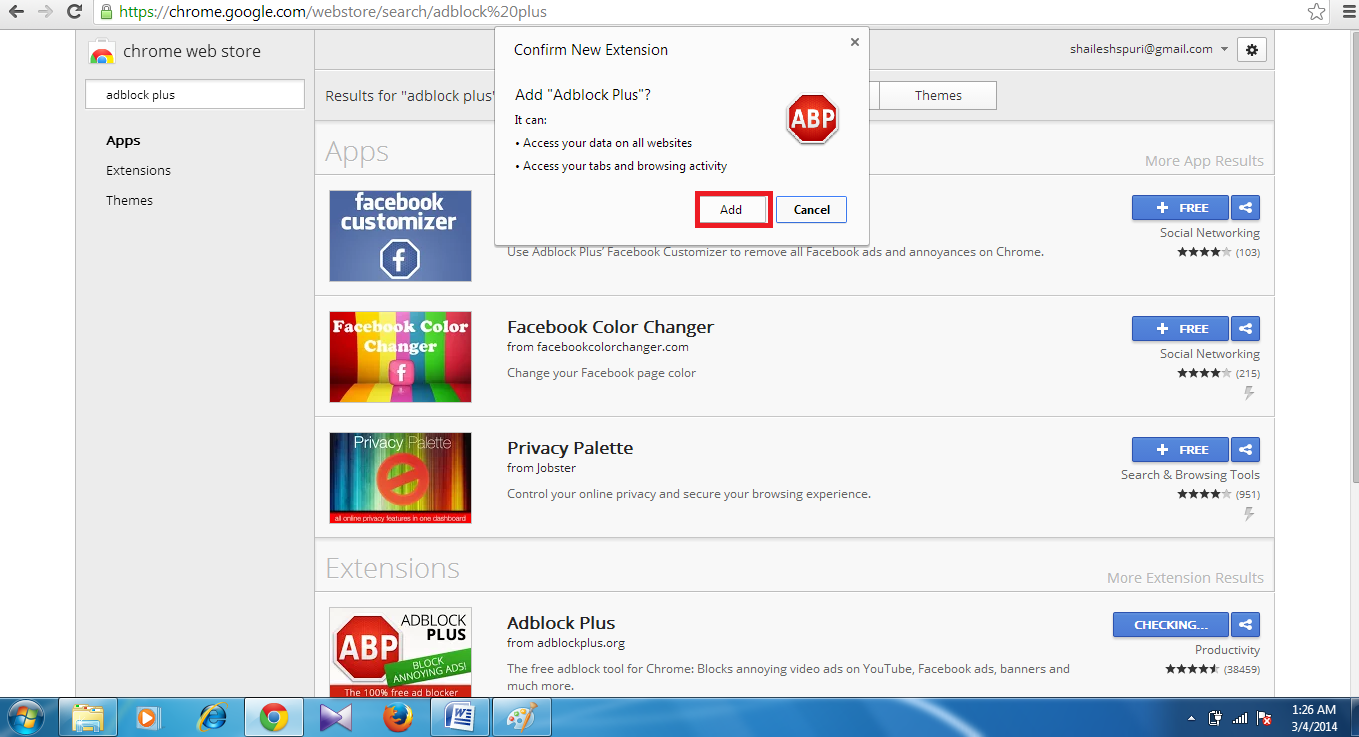Open the Privacy Palette title
This screenshot has height=737, width=1359.
click(570, 448)
